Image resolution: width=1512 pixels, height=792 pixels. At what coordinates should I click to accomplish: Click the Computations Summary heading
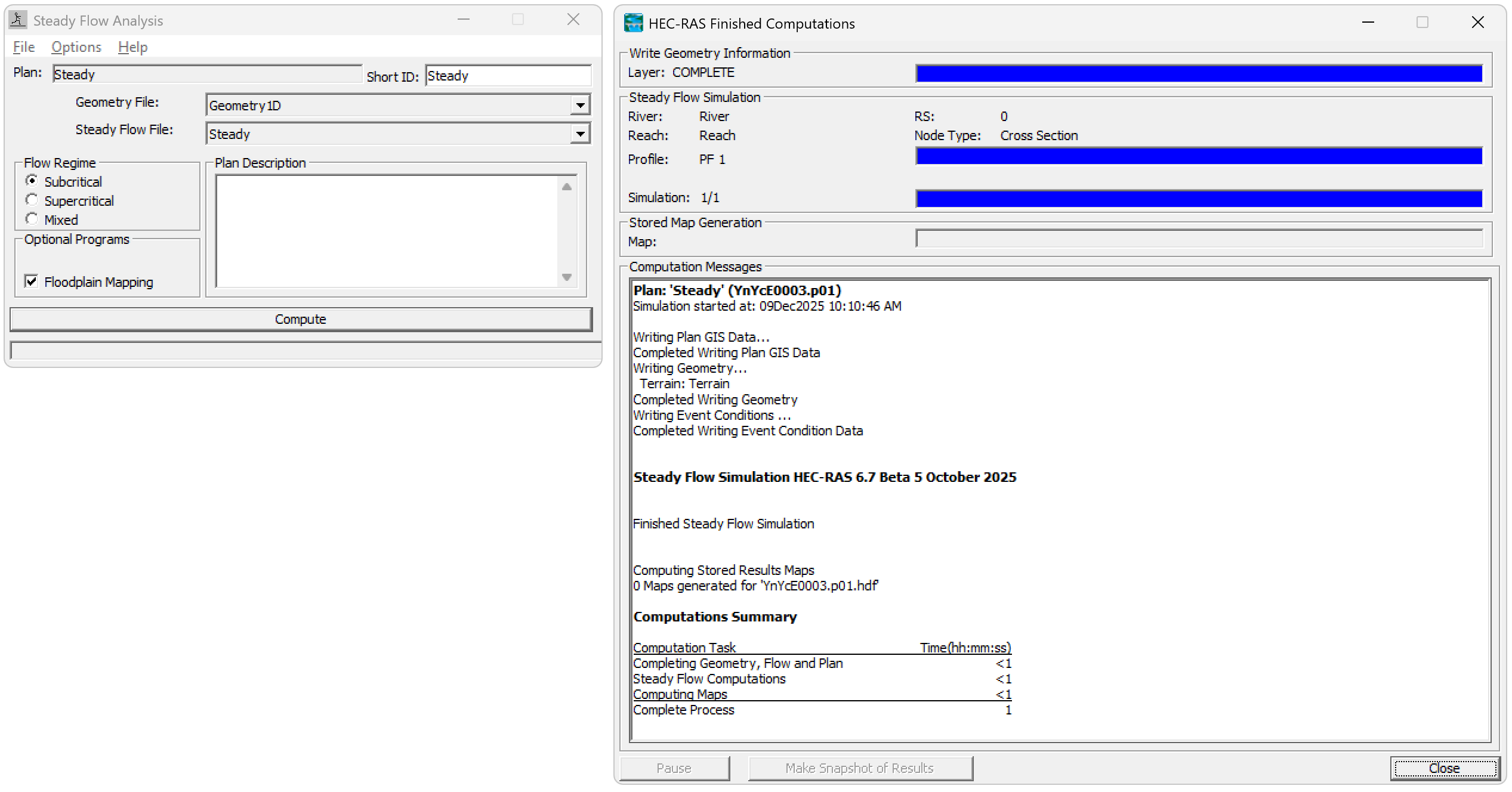[715, 617]
